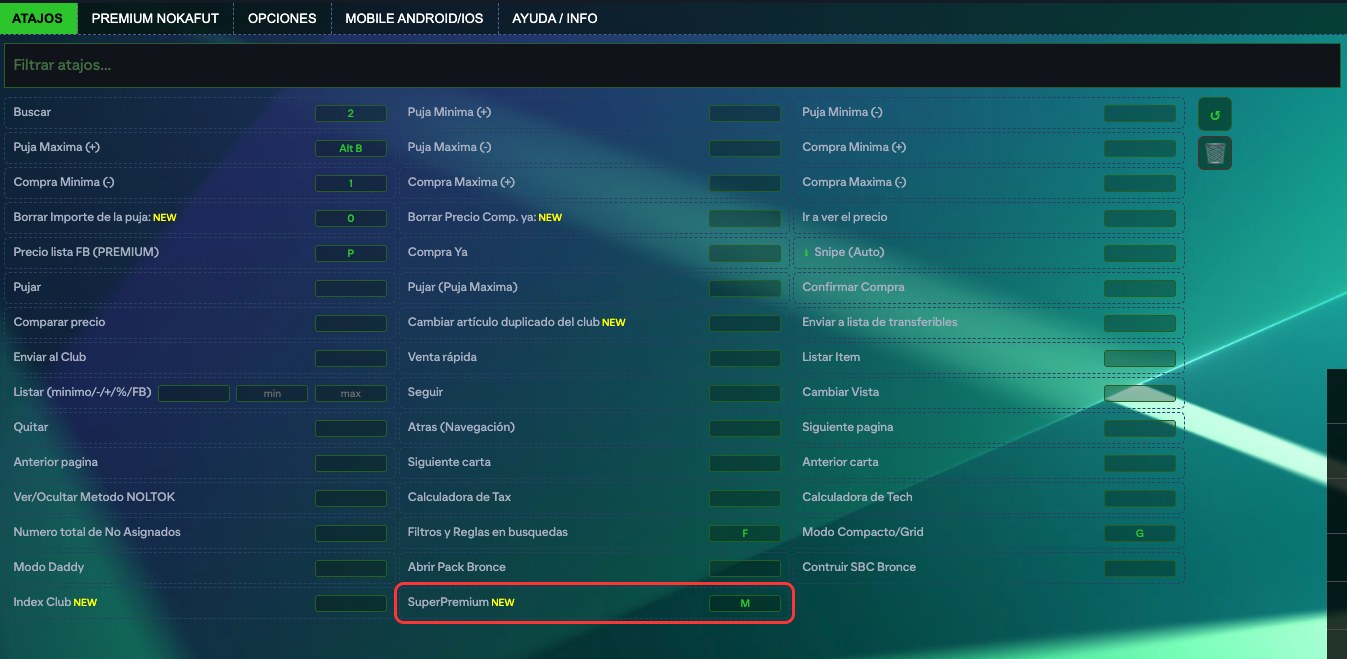The height and width of the screenshot is (659, 1347).
Task: Focus the Filtrar atajos search field
Action: pyautogui.click(x=672, y=66)
